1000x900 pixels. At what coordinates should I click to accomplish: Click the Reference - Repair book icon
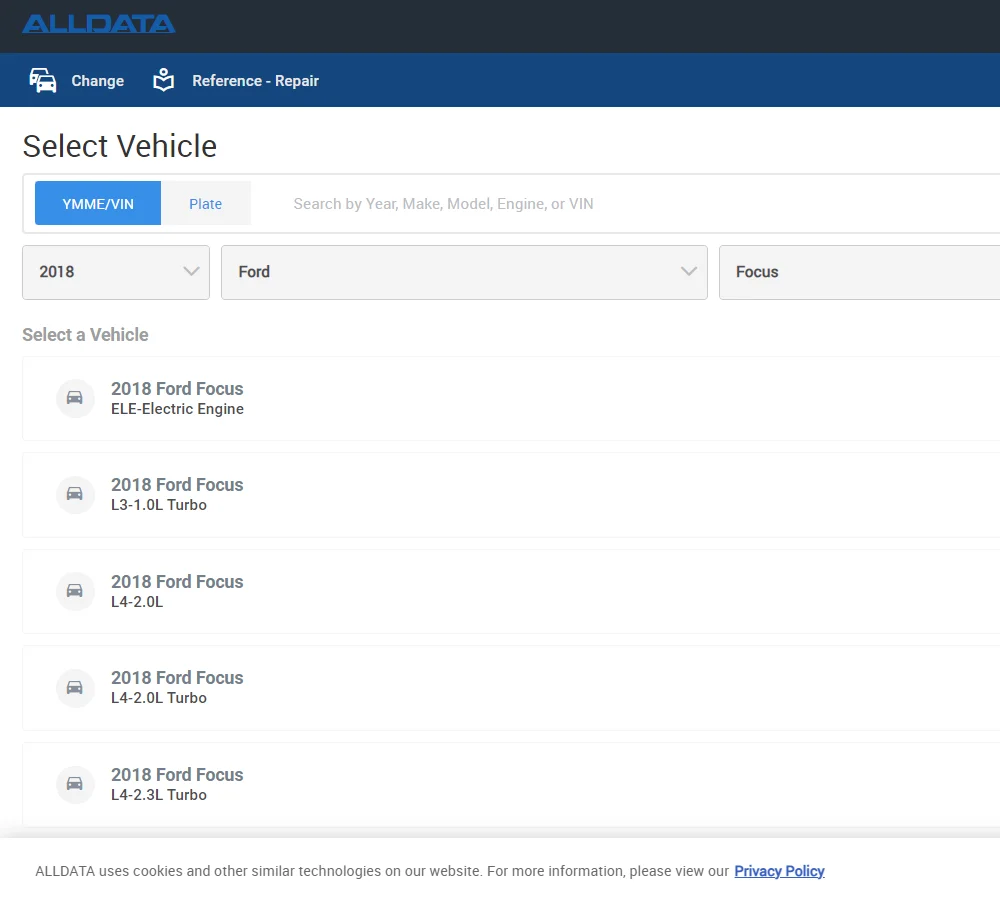tap(163, 81)
